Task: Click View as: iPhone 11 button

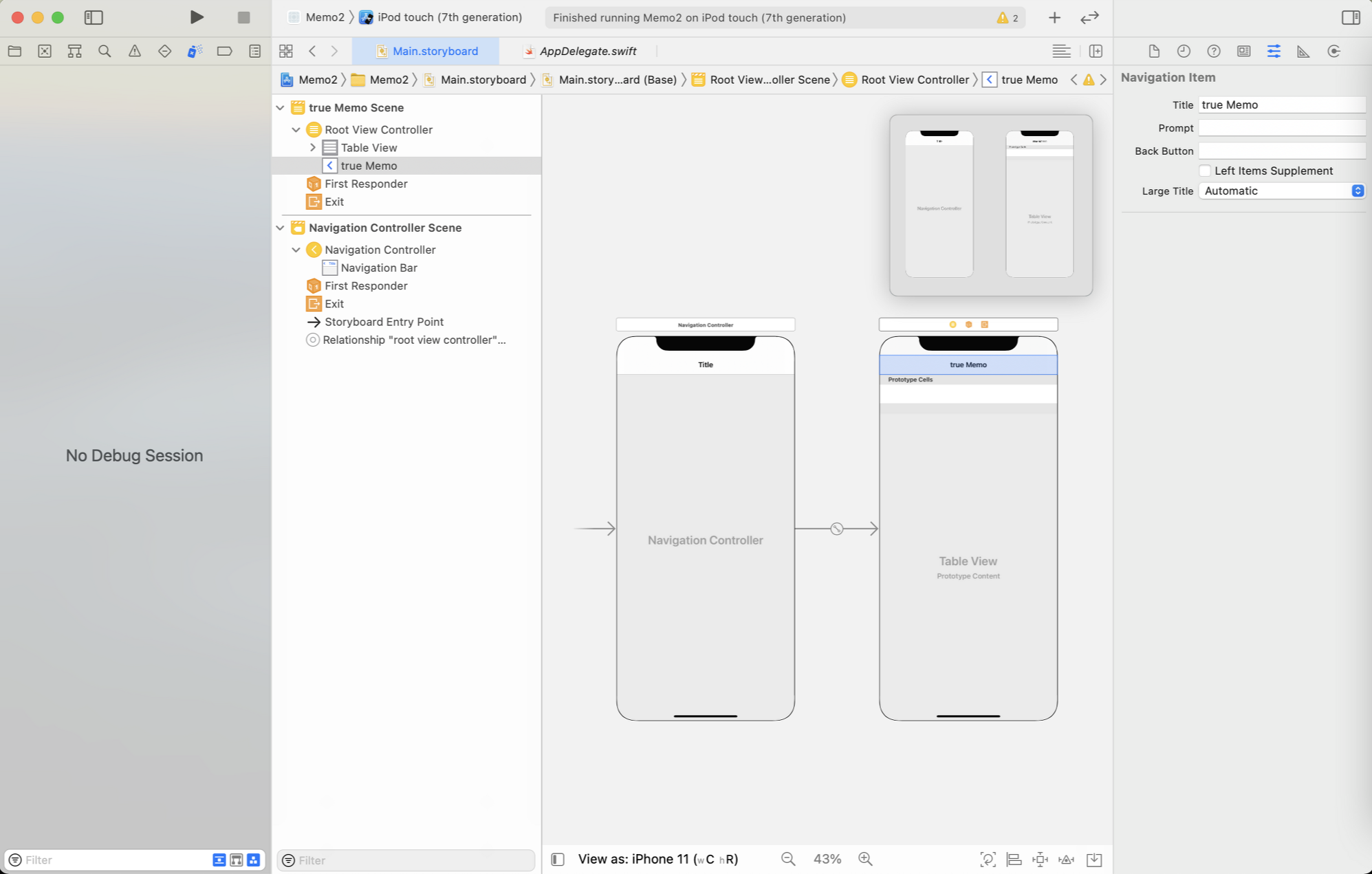Action: pyautogui.click(x=657, y=859)
